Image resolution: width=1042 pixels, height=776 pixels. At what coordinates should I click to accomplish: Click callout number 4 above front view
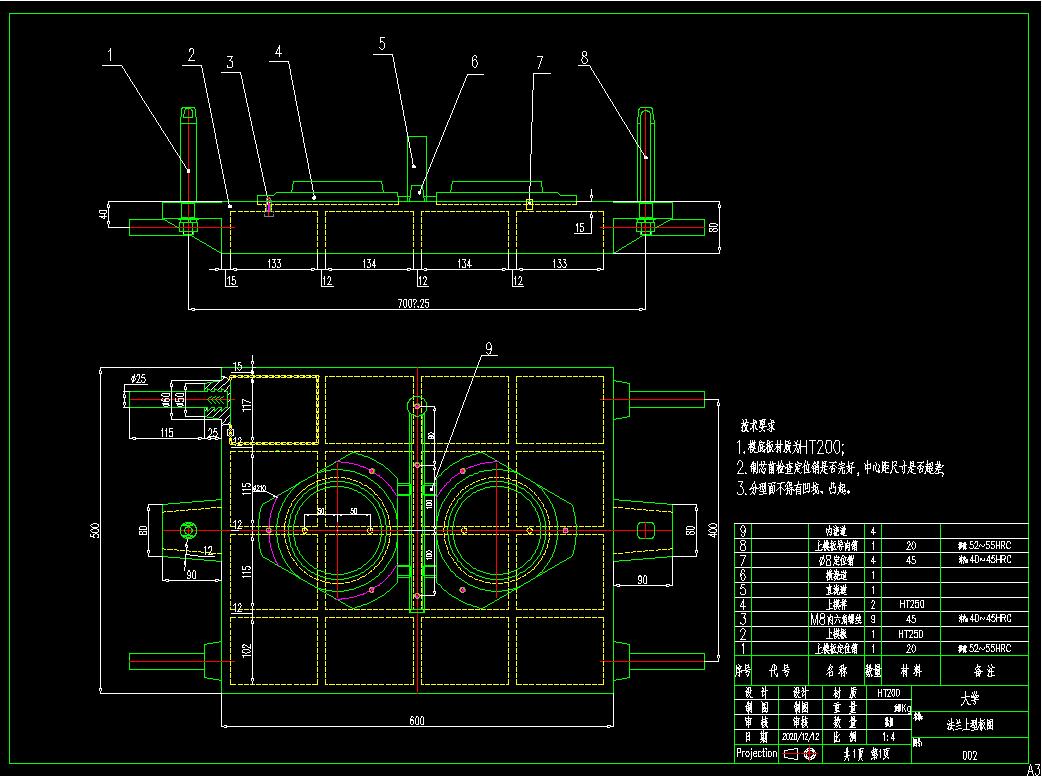coord(278,51)
